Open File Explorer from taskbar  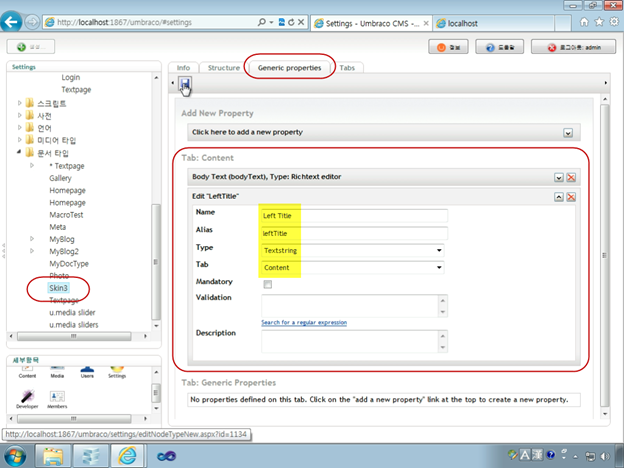coord(53,456)
